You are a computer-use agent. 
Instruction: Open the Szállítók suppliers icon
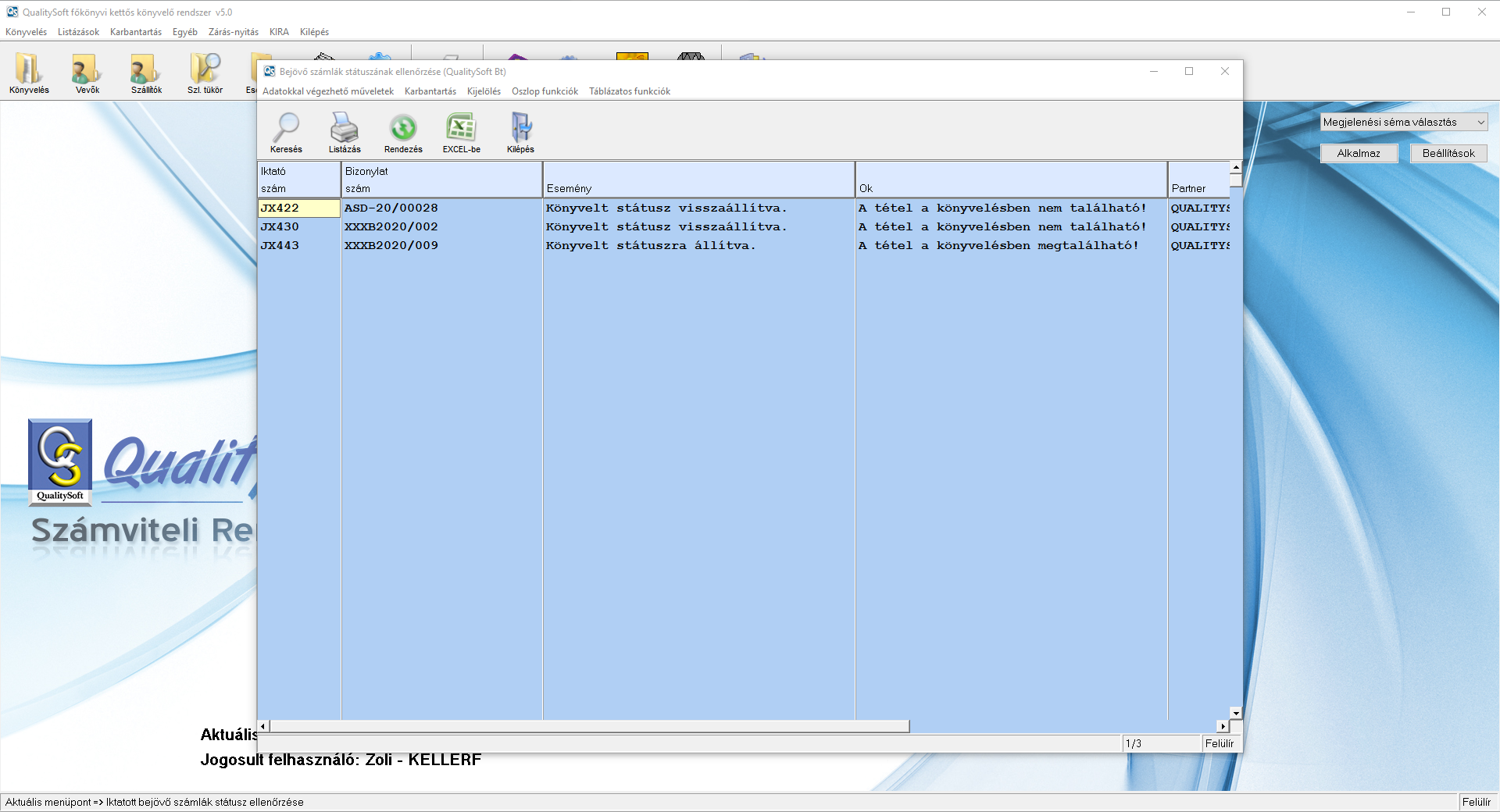(x=146, y=73)
